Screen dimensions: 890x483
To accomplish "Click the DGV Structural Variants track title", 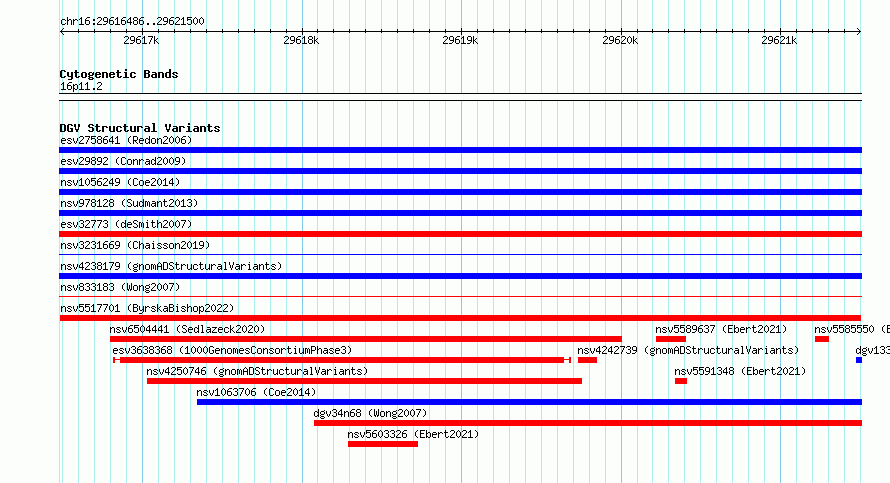I will [140, 128].
